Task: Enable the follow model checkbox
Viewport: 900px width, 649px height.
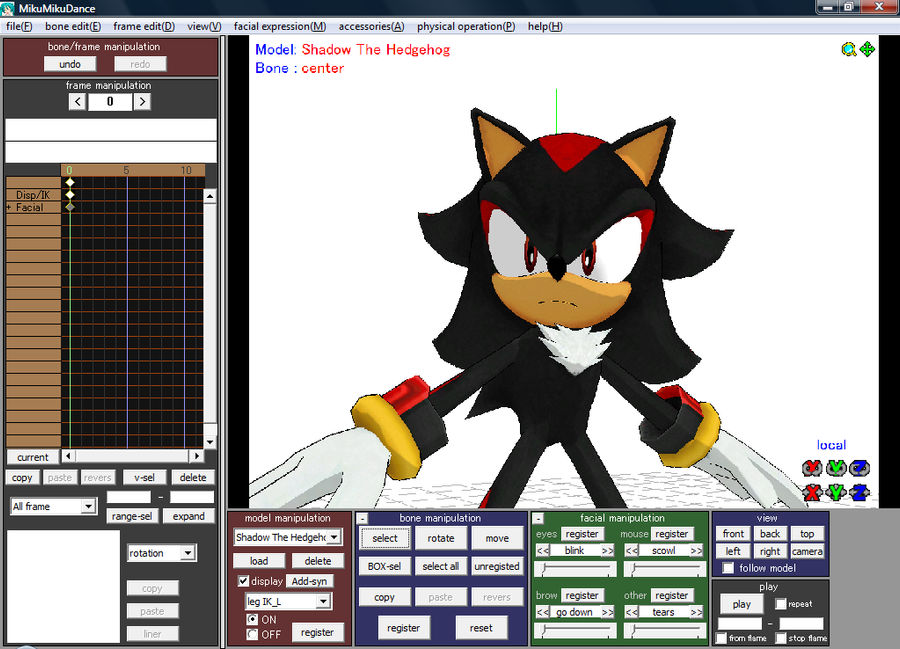Action: pyautogui.click(x=727, y=567)
